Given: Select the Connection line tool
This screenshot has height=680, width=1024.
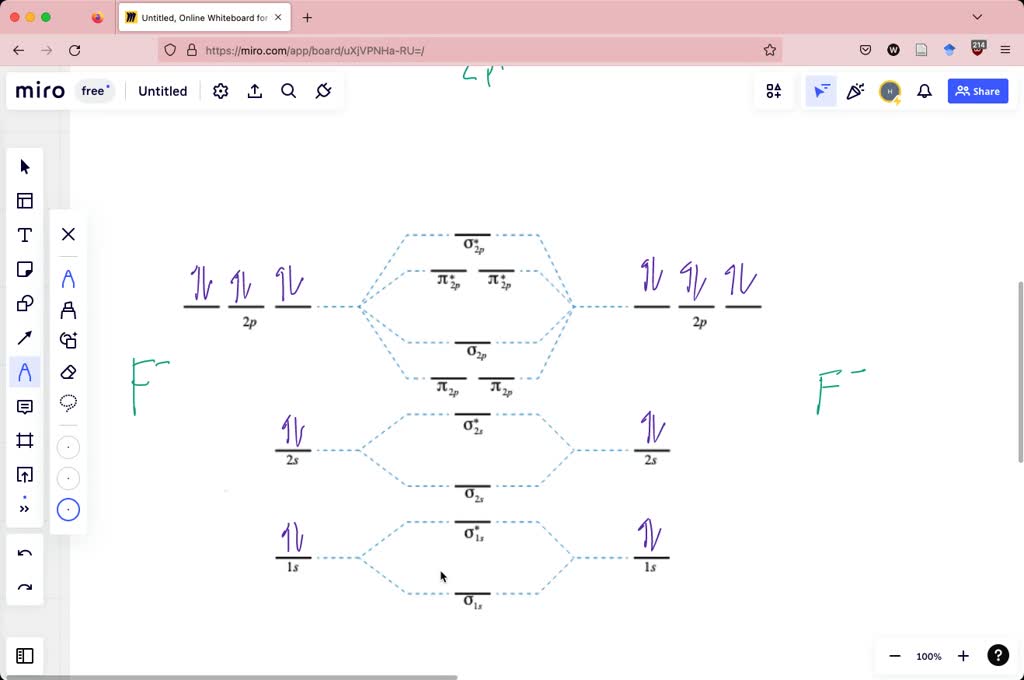Looking at the screenshot, I should 24,337.
